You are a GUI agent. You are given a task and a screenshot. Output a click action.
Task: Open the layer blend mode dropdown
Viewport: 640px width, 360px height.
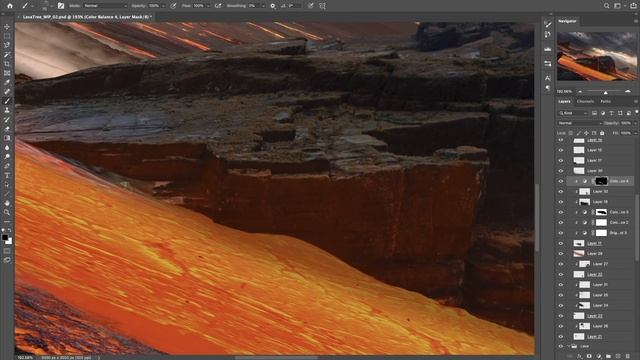[580, 123]
